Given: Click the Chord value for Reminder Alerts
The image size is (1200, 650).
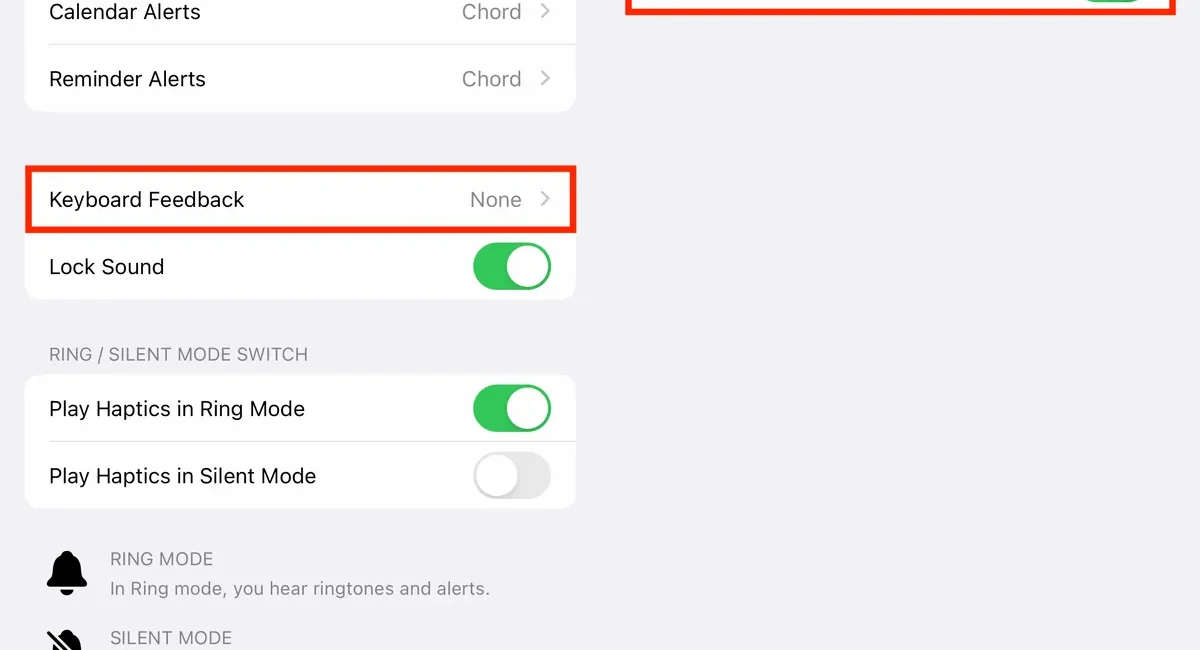Looking at the screenshot, I should coord(491,79).
